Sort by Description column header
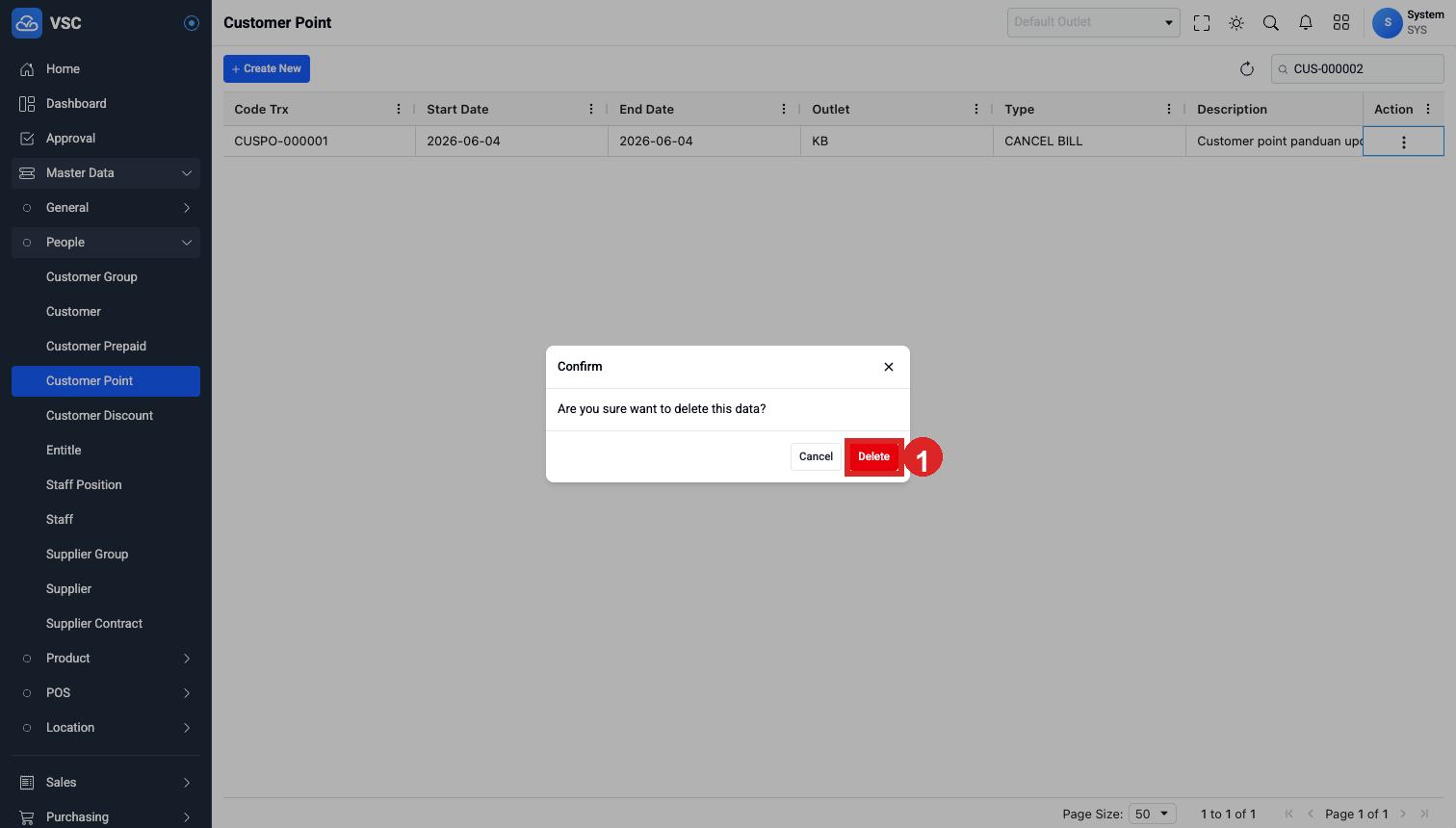Image resolution: width=1456 pixels, height=828 pixels. coord(1232,109)
